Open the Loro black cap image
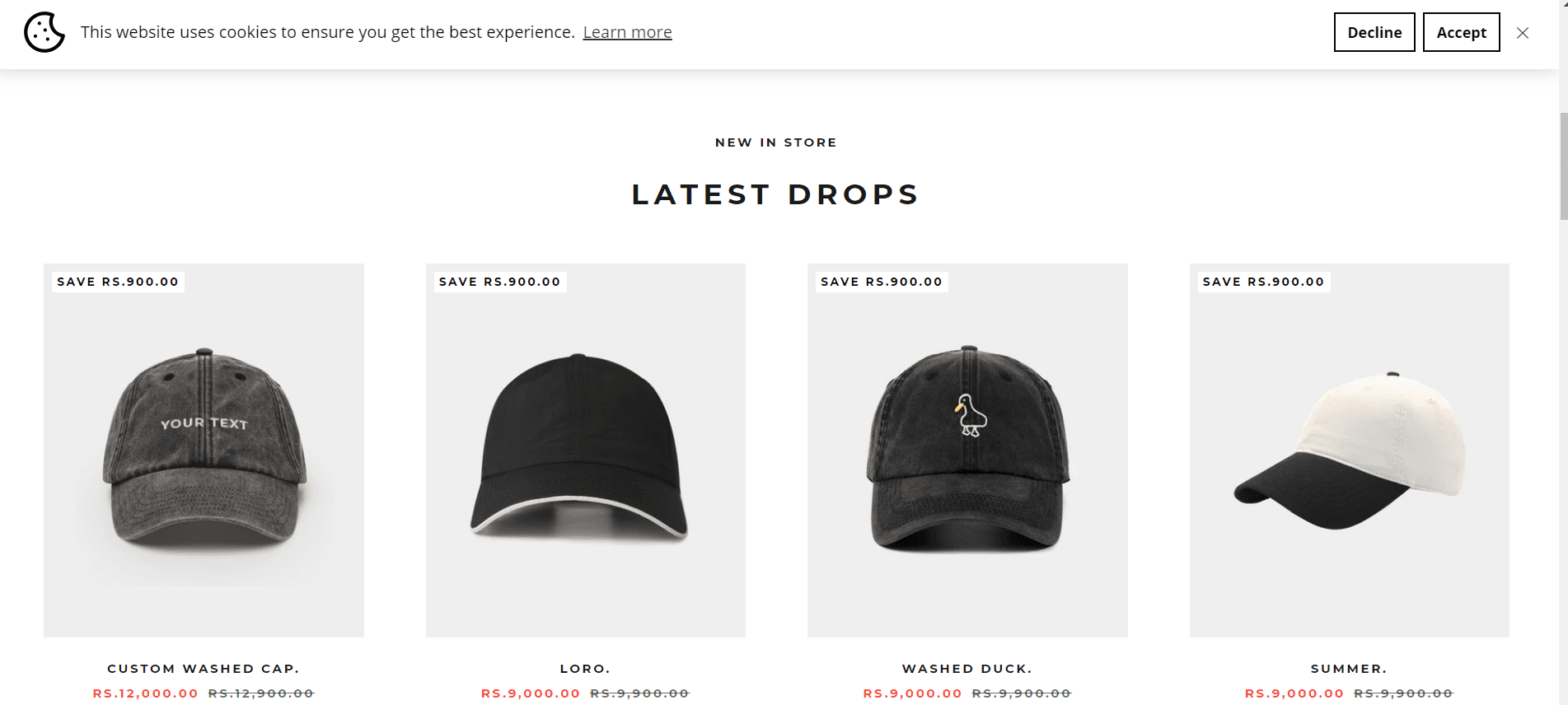This screenshot has height=705, width=1568. (x=585, y=450)
